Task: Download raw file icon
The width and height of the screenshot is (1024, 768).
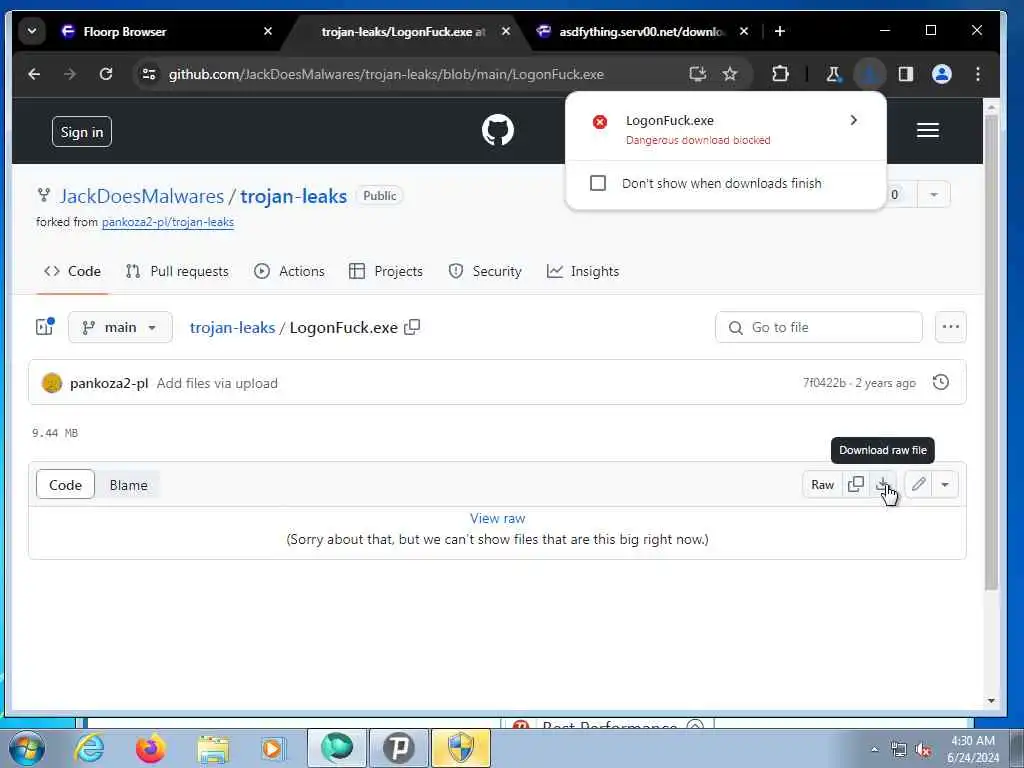Action: point(882,485)
